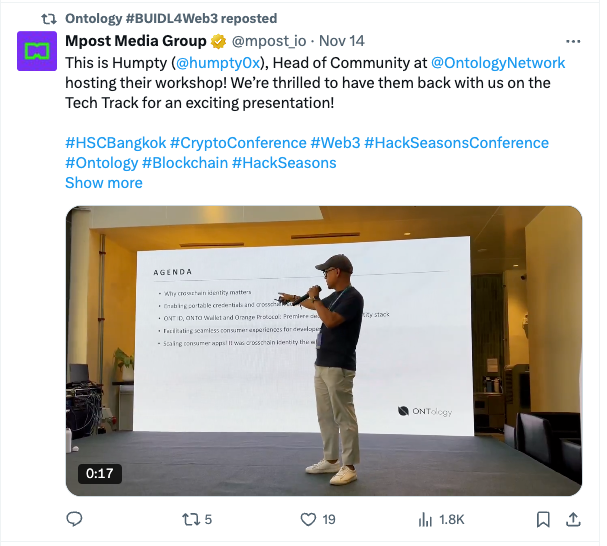Image resolution: width=607 pixels, height=546 pixels.
Task: Play the workshop presentation video
Action: coord(323,351)
